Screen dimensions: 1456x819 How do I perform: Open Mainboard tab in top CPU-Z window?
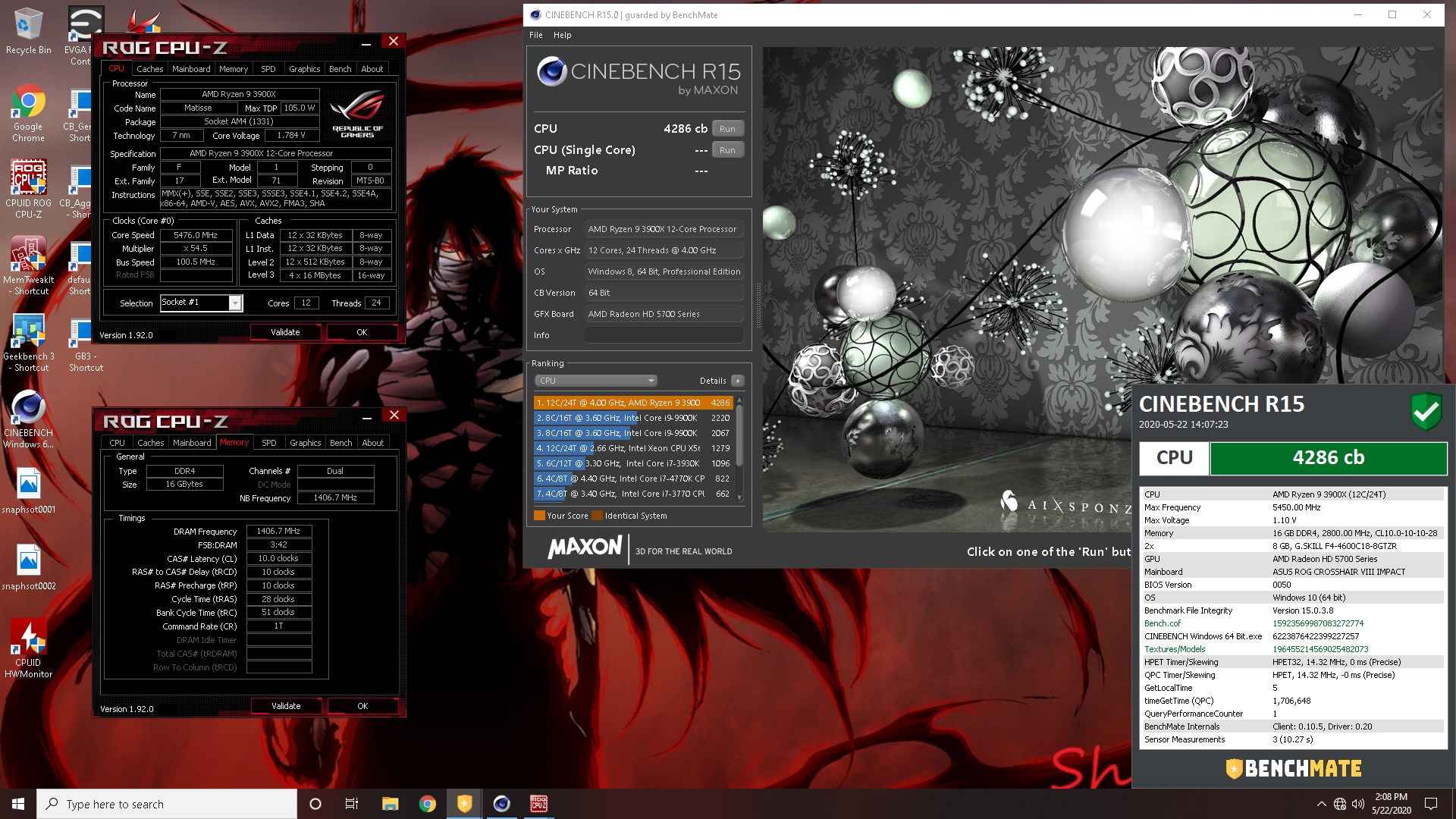[x=191, y=69]
